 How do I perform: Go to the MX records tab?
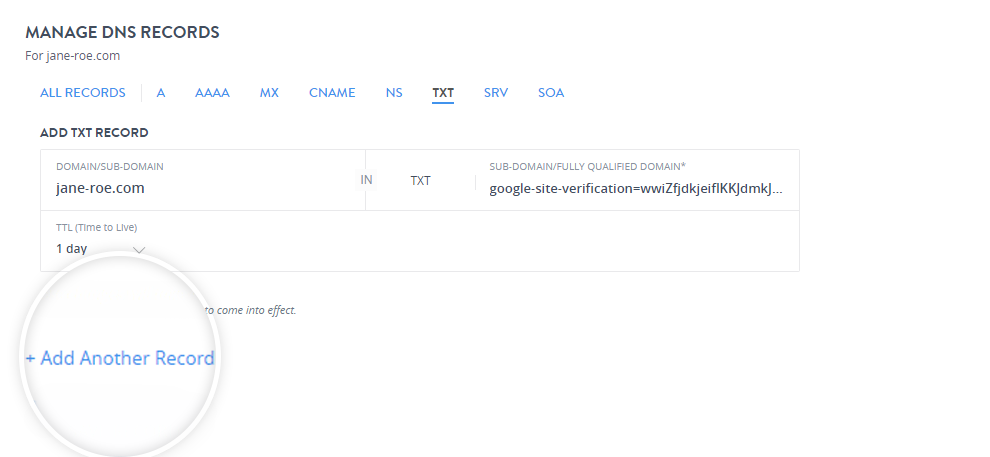pyautogui.click(x=269, y=93)
